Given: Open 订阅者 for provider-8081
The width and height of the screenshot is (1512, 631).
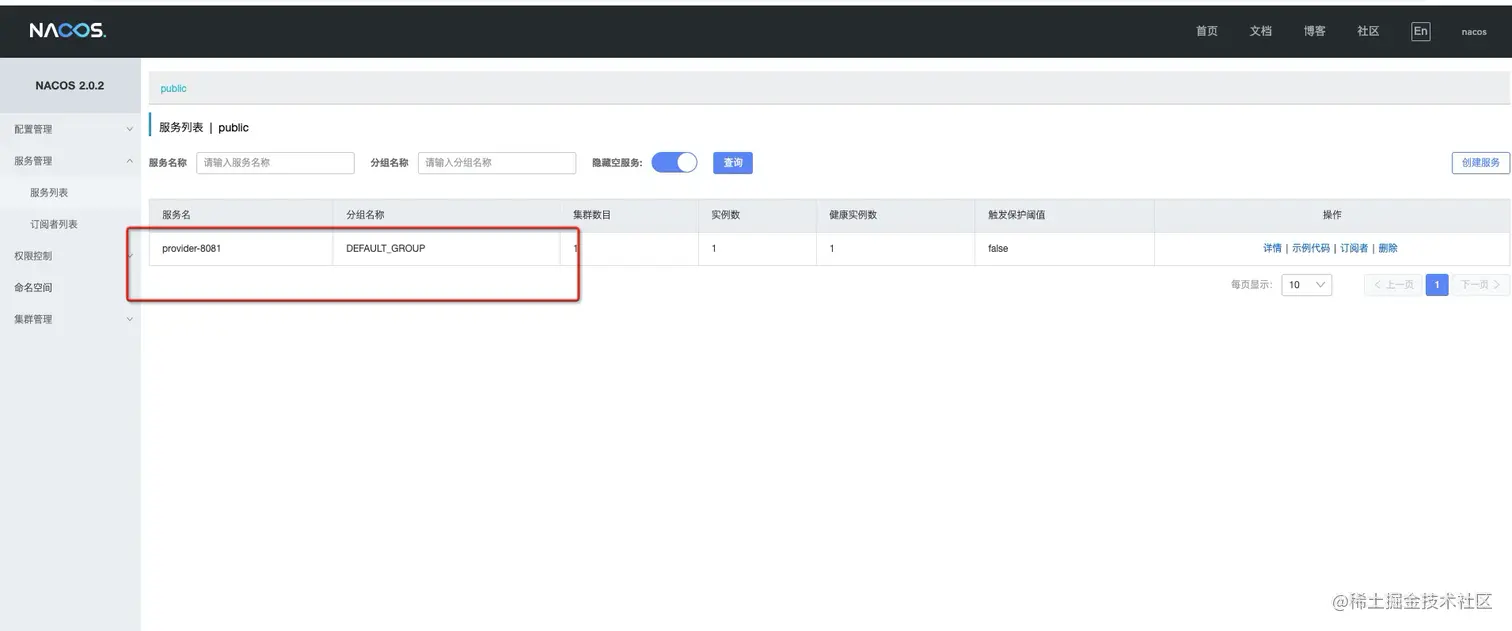Looking at the screenshot, I should tap(1354, 248).
